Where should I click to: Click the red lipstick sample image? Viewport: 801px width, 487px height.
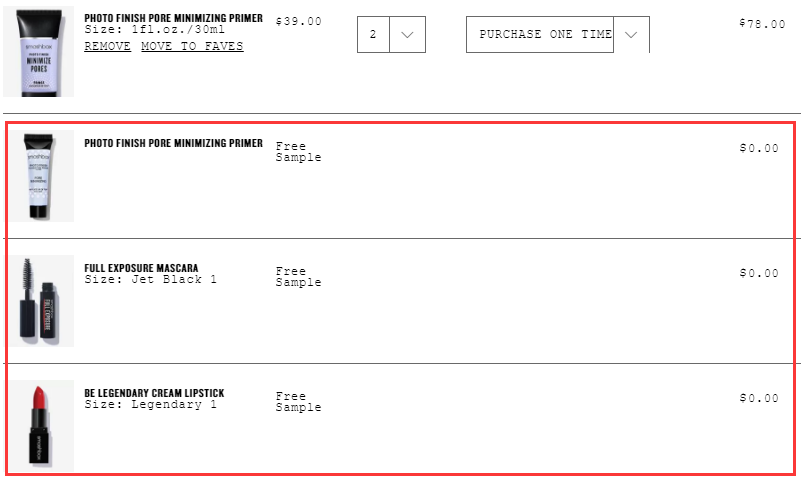pos(41,426)
